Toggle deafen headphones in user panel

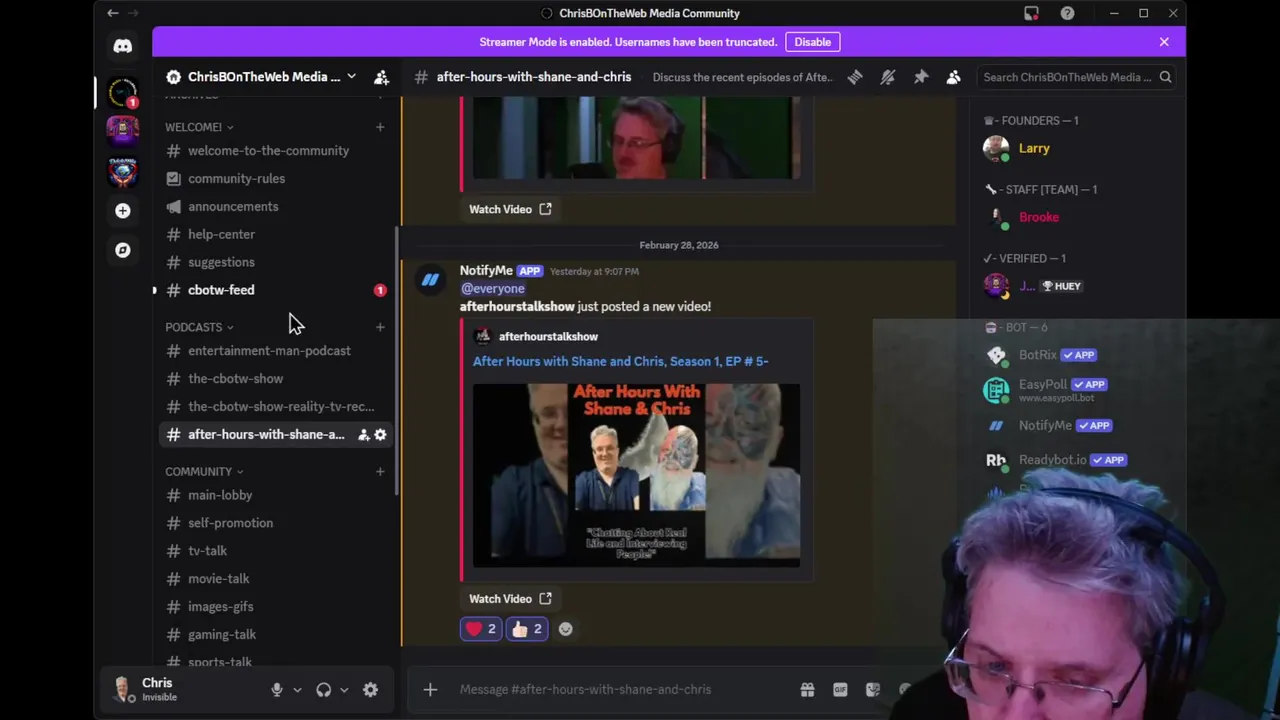point(324,690)
